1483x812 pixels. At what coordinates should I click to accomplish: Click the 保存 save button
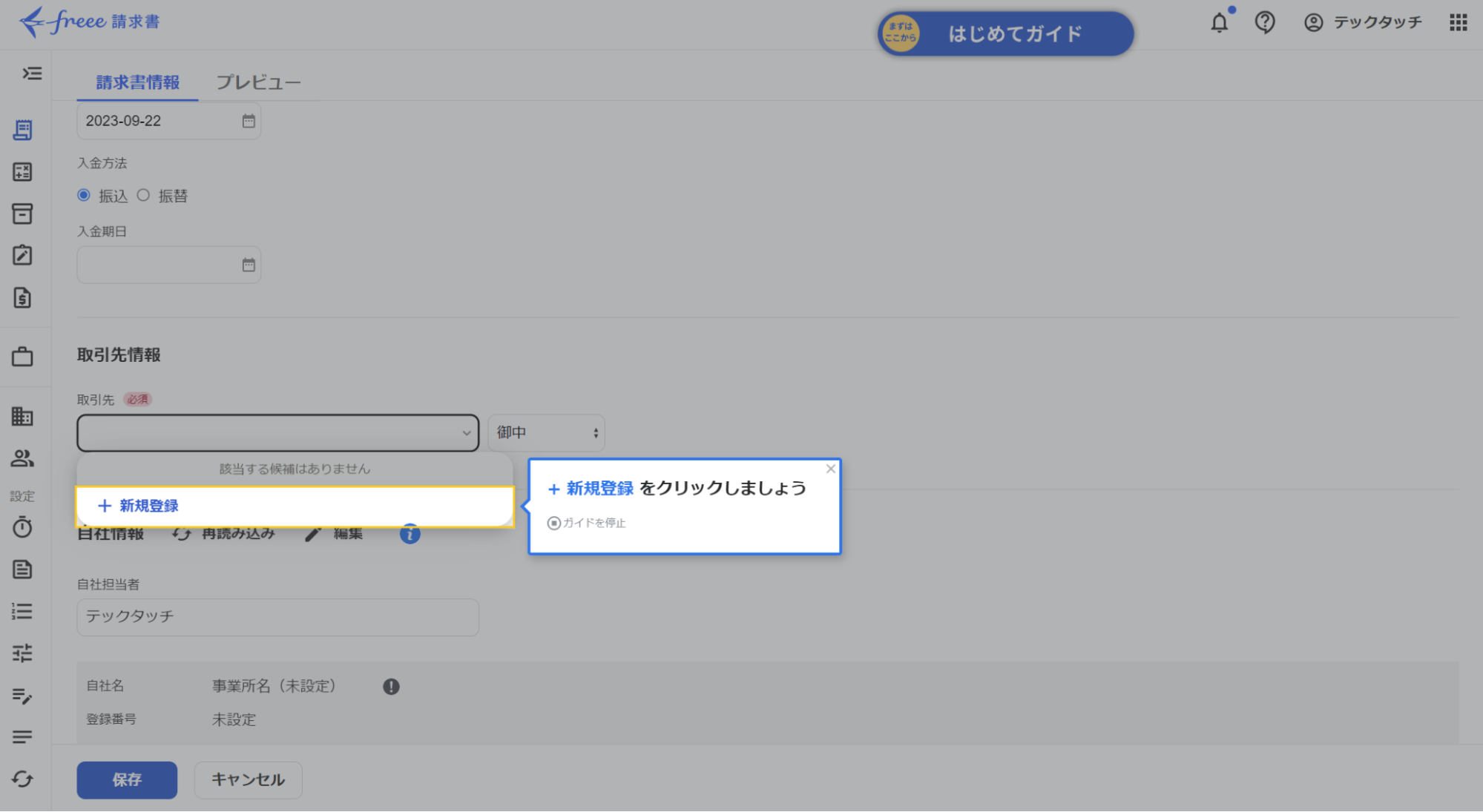click(126, 779)
